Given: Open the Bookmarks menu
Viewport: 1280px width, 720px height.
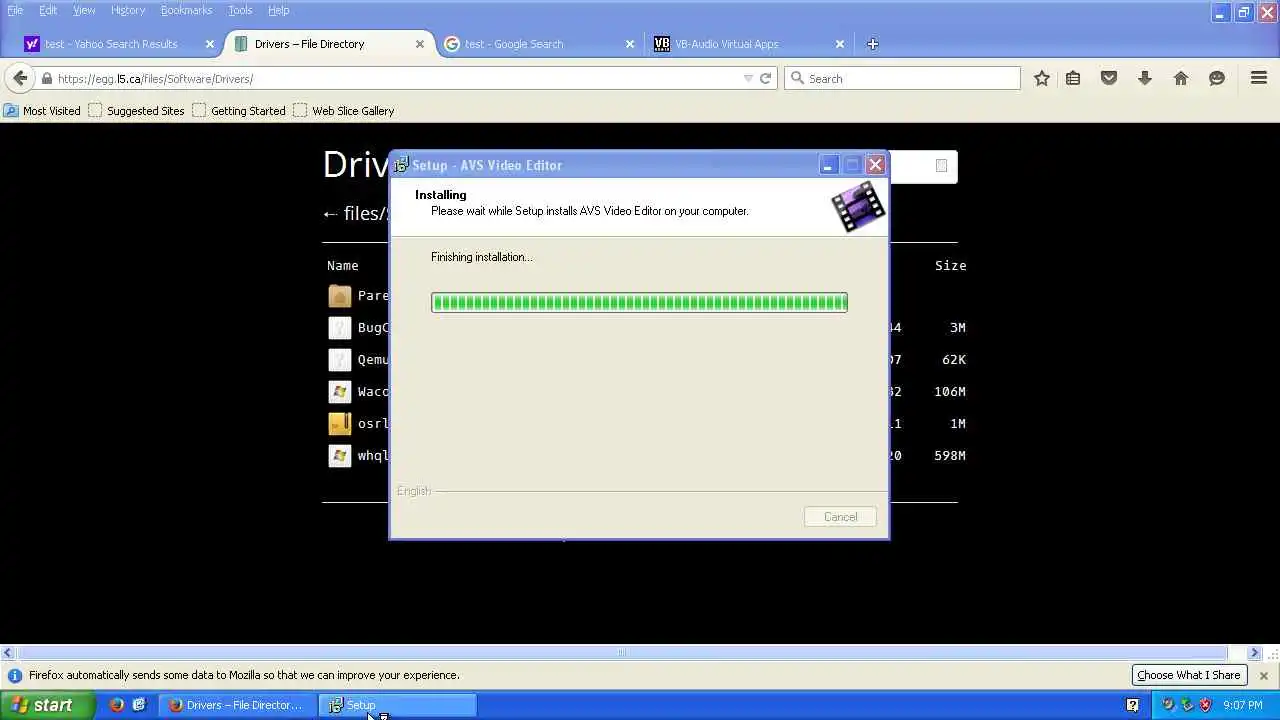Looking at the screenshot, I should tap(186, 10).
